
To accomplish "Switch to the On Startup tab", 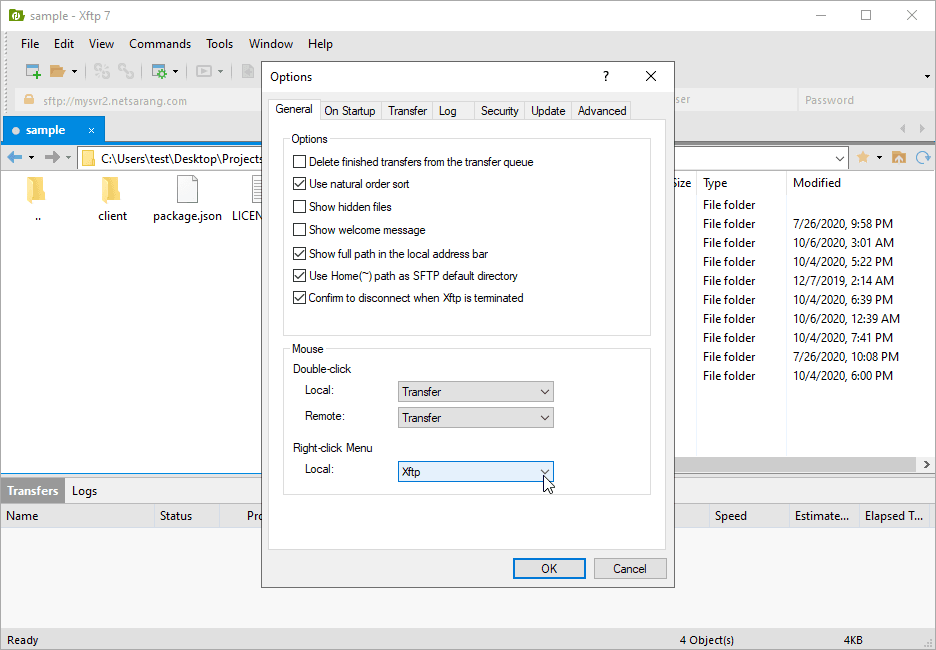I will click(x=350, y=110).
